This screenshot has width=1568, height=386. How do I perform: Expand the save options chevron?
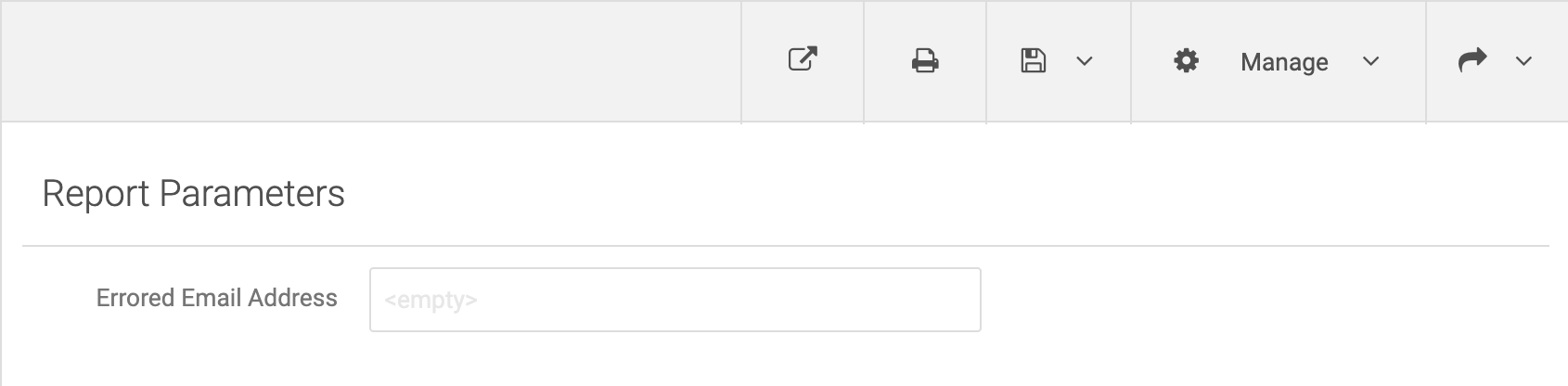point(1084,61)
